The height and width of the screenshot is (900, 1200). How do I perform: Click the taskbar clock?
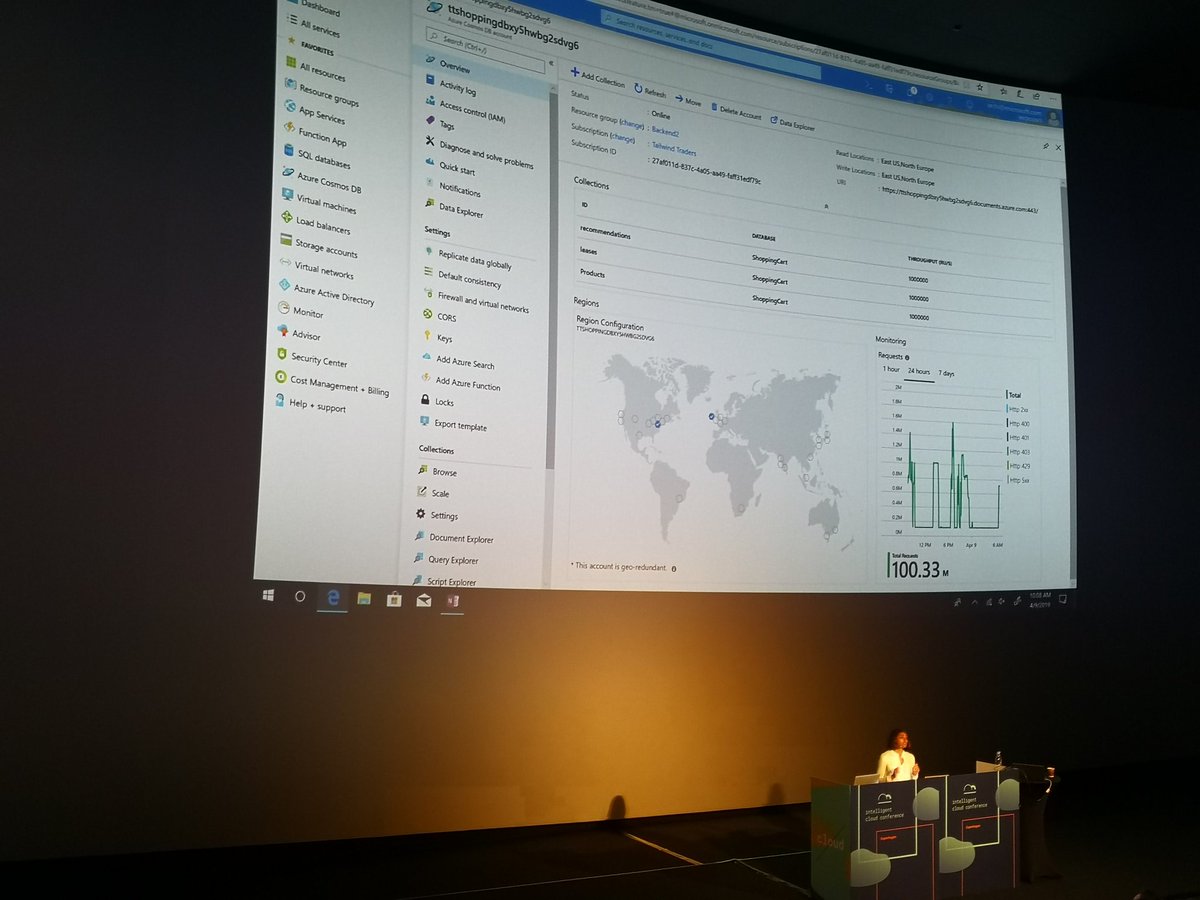[1040, 599]
